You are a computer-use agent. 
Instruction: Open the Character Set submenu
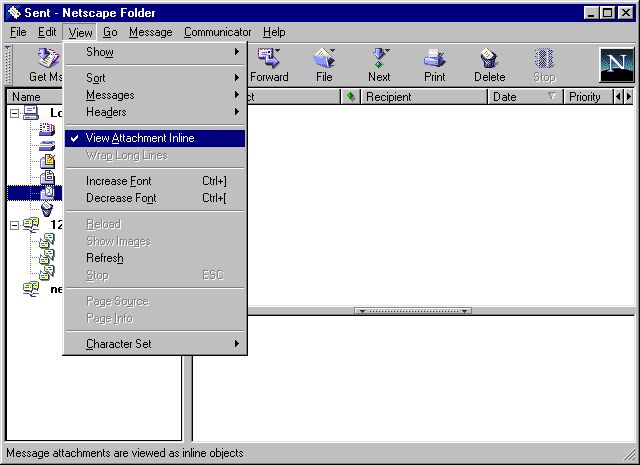[x=155, y=344]
